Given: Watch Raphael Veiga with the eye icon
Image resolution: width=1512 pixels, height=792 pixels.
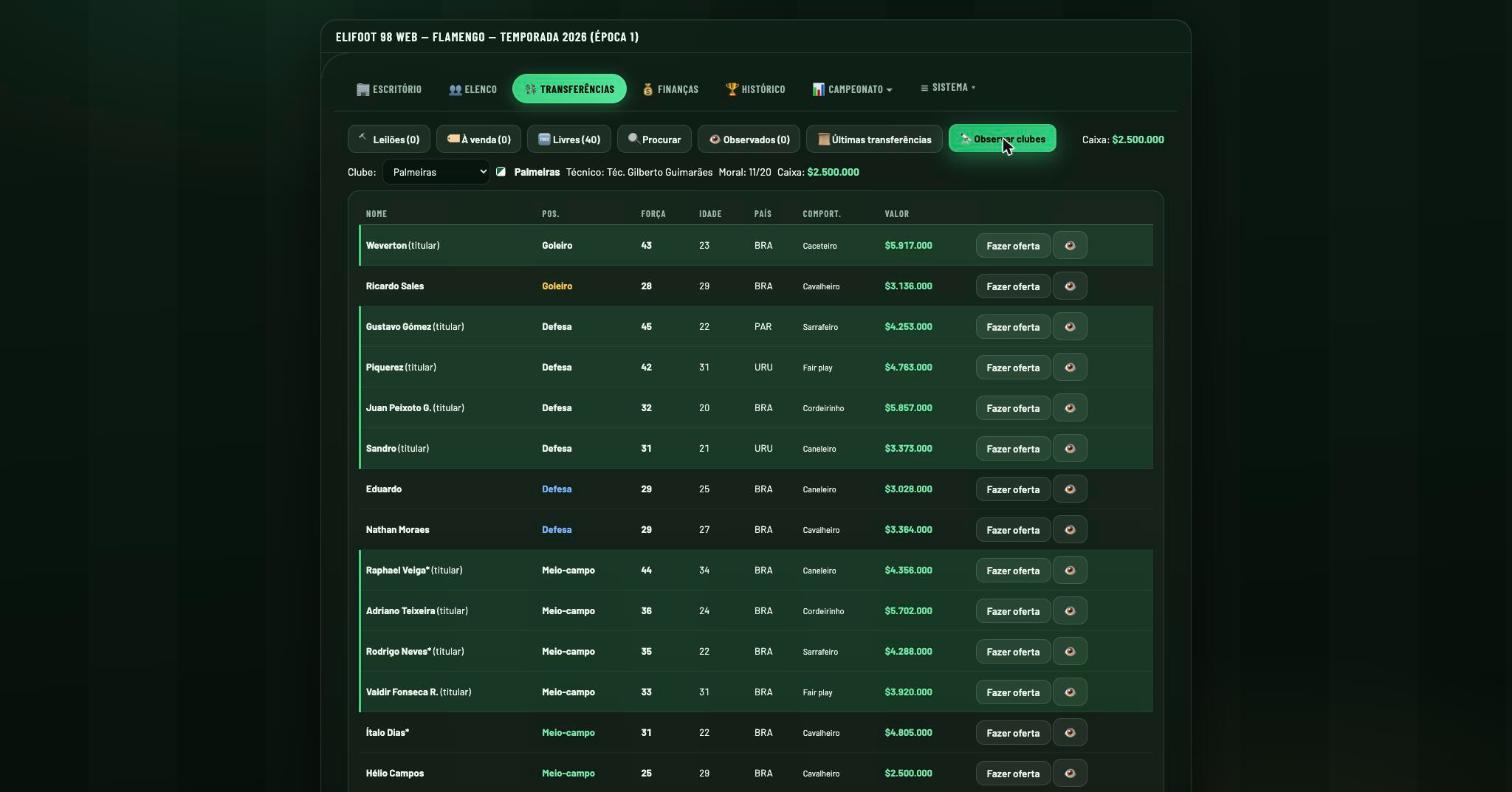Looking at the screenshot, I should [x=1069, y=570].
